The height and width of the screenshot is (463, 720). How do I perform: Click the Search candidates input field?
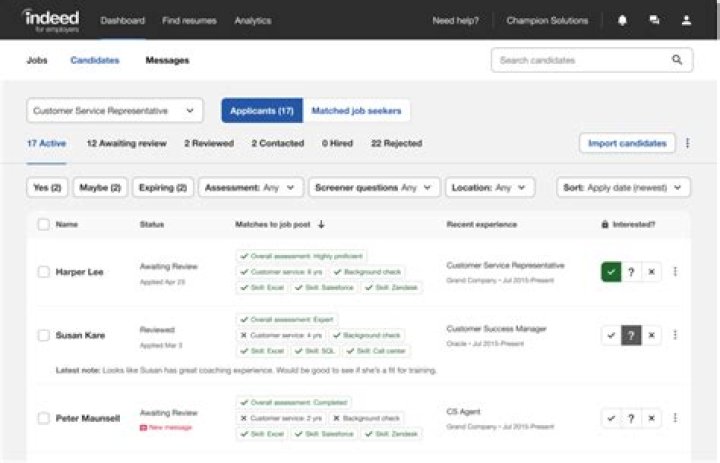click(x=592, y=60)
